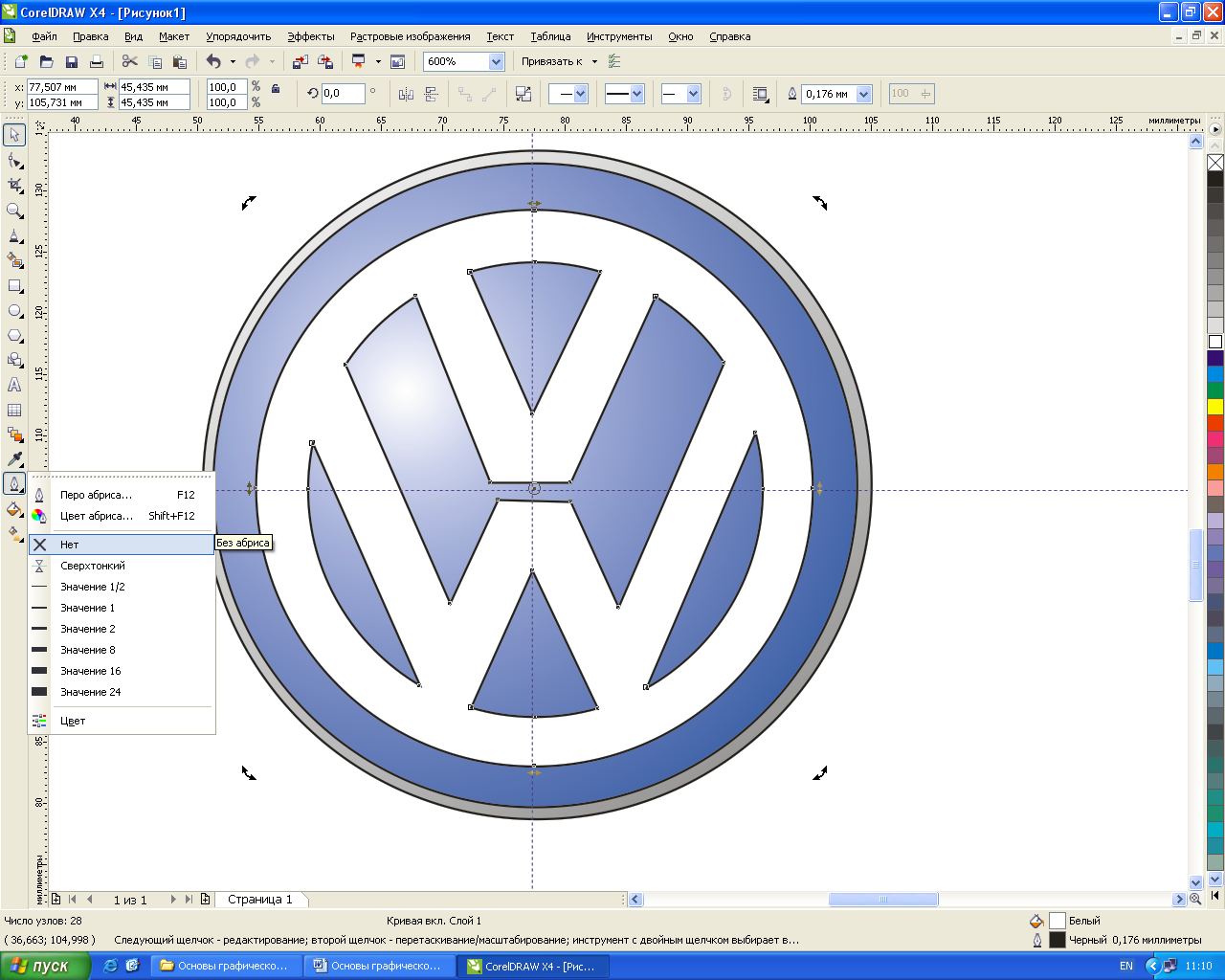Open the outline width 0,176 мм dropdown
Screen dimensions: 1225x980
[x=864, y=94]
